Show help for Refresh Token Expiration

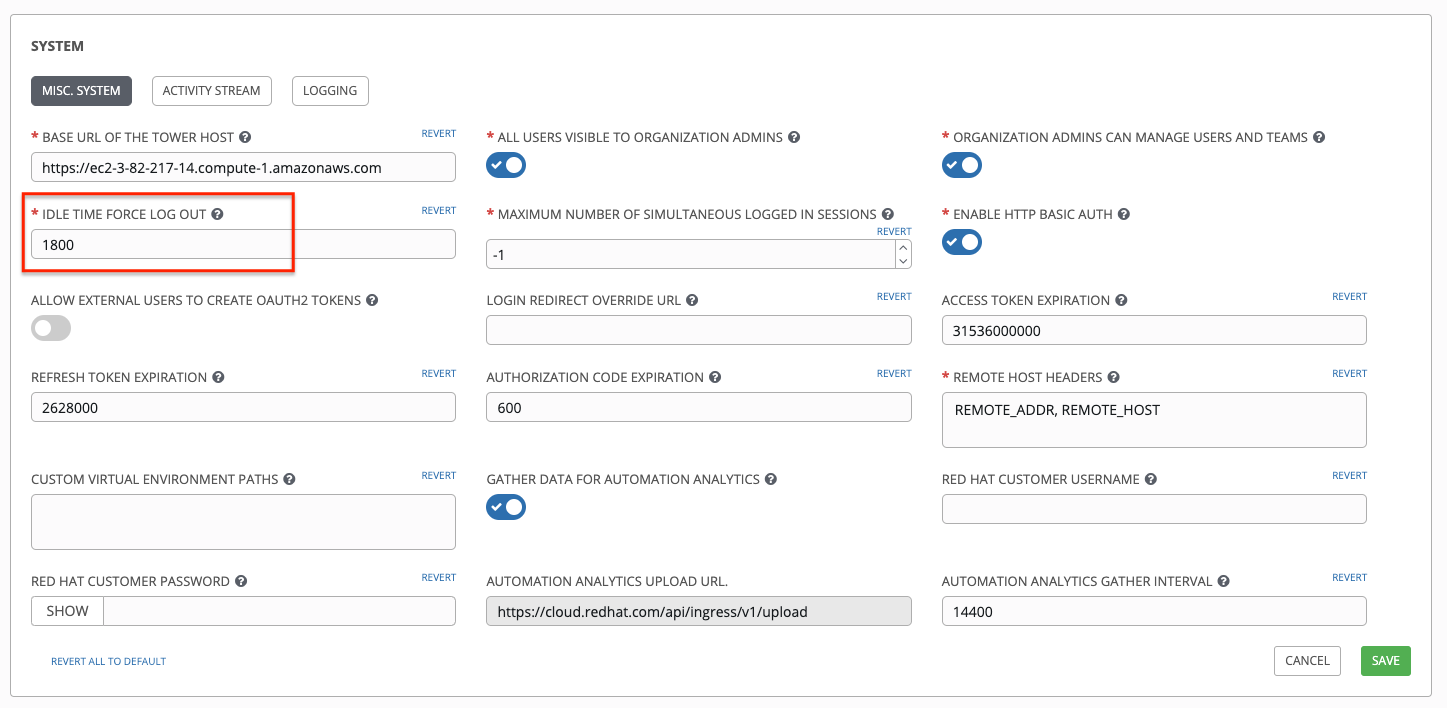pyautogui.click(x=218, y=378)
